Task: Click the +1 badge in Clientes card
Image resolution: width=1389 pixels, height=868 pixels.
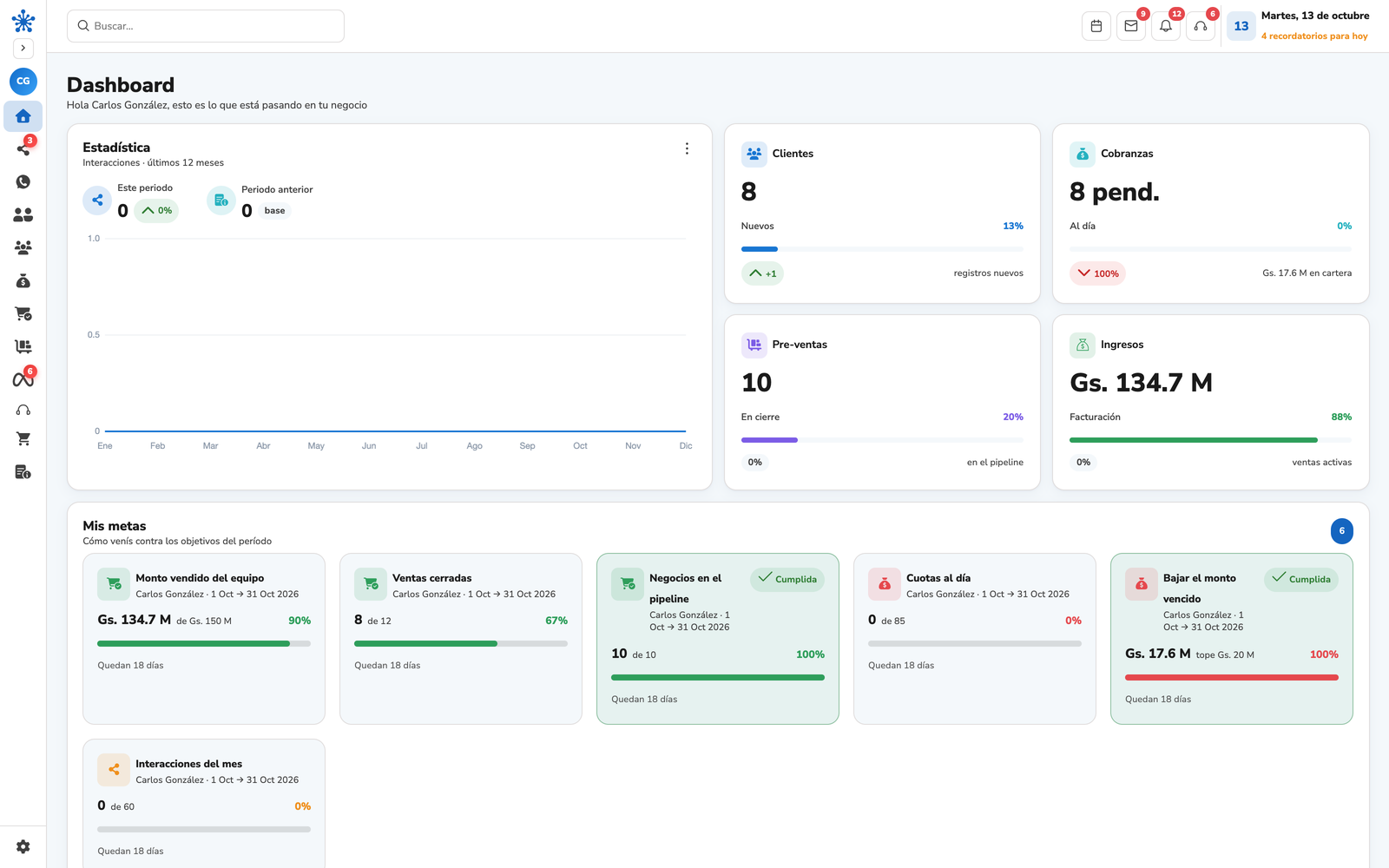Action: click(762, 273)
